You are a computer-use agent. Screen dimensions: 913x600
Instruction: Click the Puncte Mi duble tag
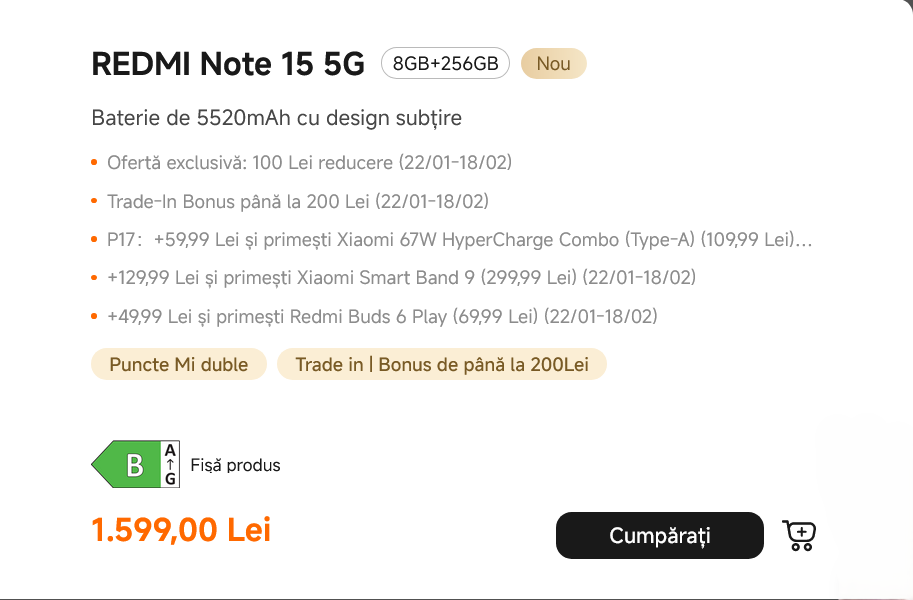coord(179,365)
